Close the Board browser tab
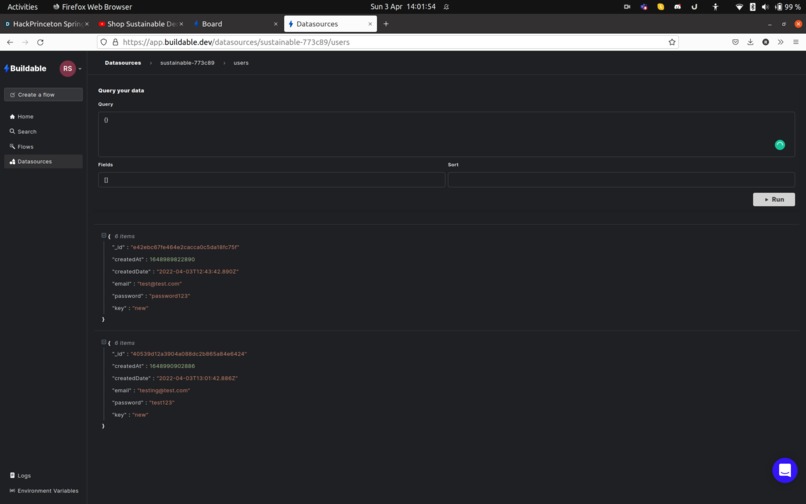Image resolution: width=806 pixels, height=504 pixels. click(276, 24)
